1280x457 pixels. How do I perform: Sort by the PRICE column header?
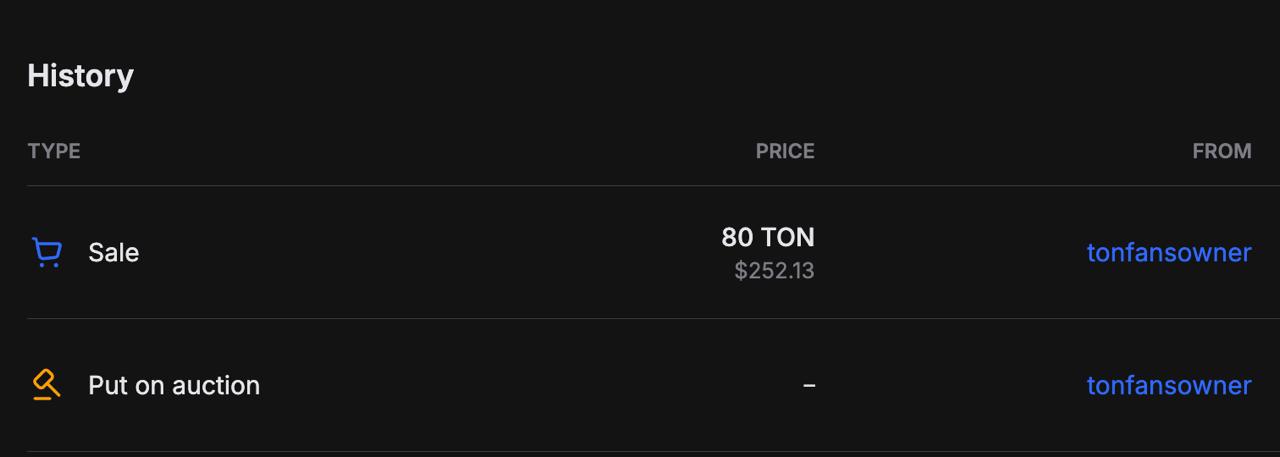785,151
